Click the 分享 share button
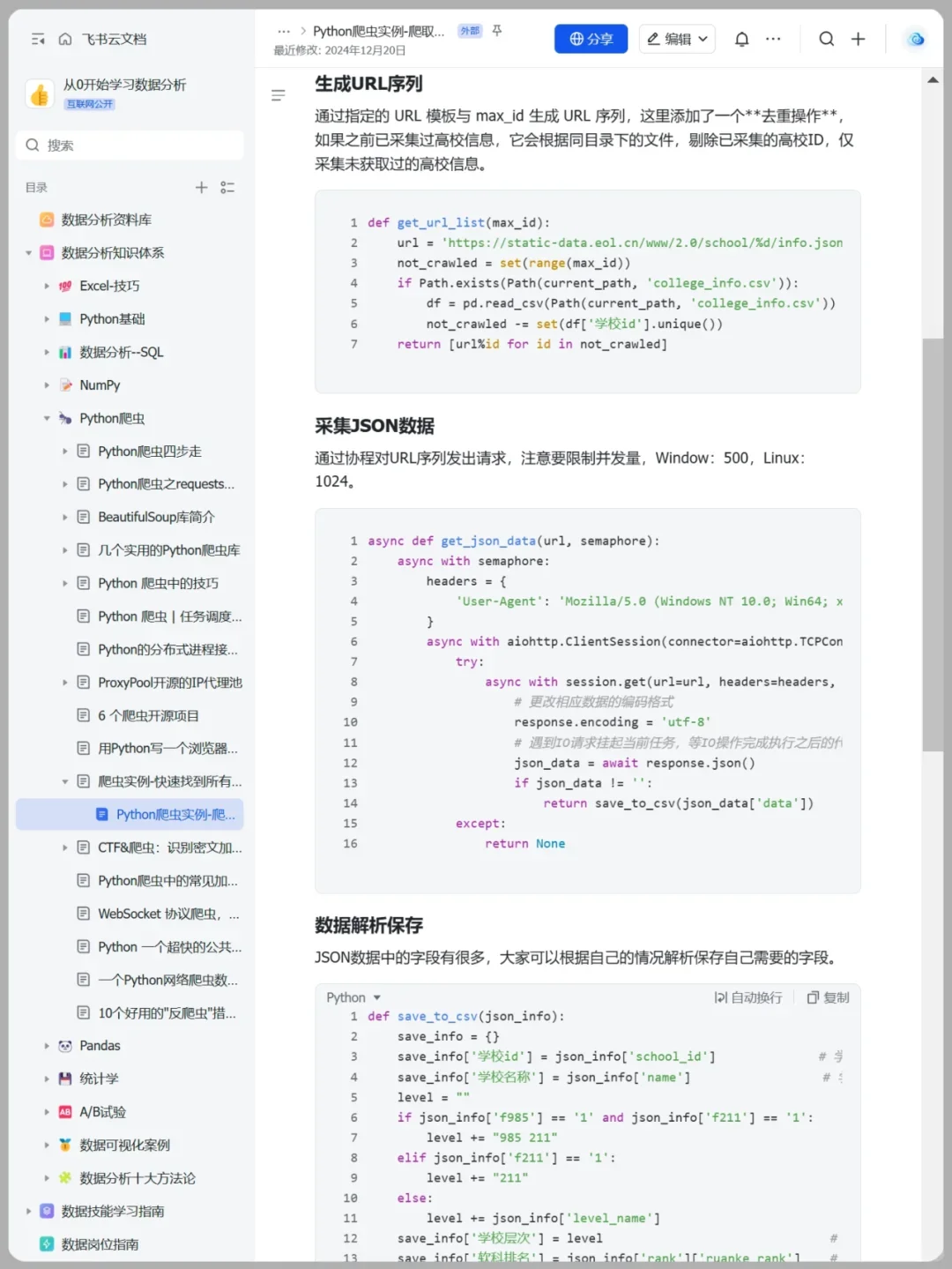Viewport: 952px width, 1269px height. [591, 39]
